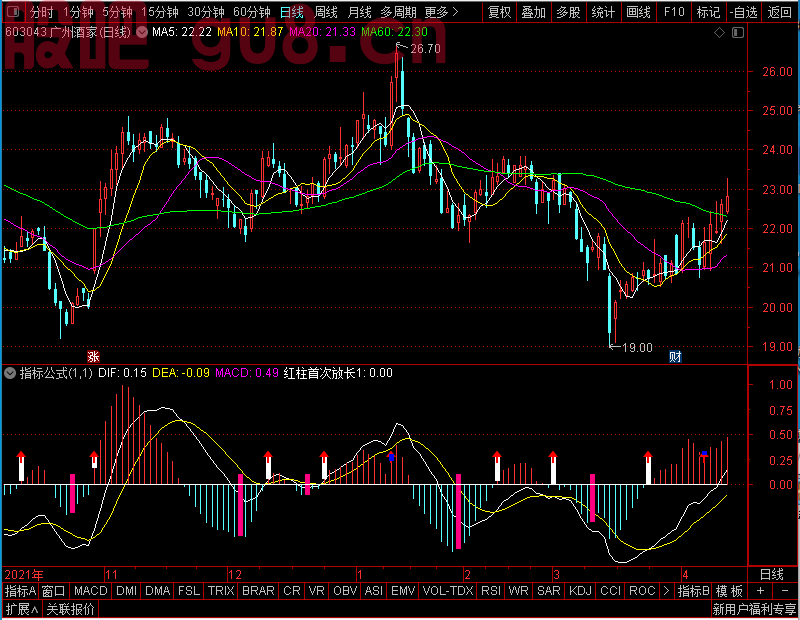The width and height of the screenshot is (800, 620).
Task: Click the MA10: 21.87 label
Action: pos(250,32)
